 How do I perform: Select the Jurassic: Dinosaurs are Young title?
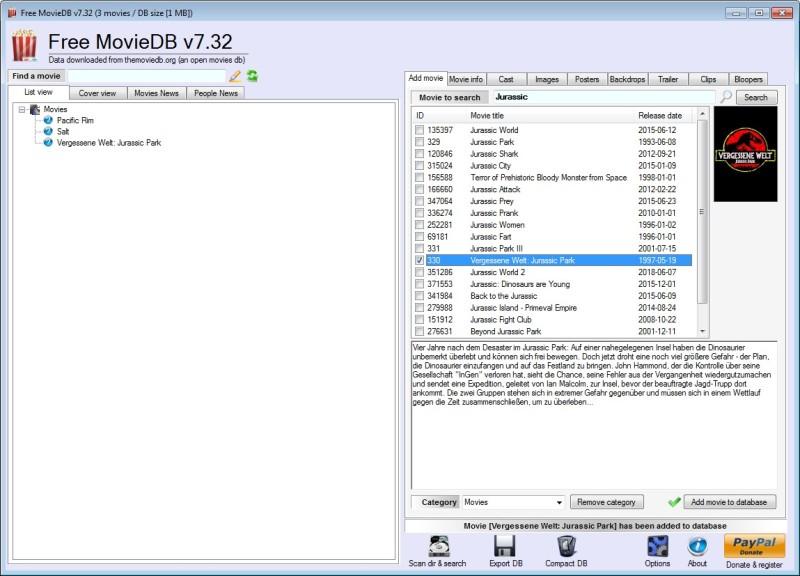(520, 284)
